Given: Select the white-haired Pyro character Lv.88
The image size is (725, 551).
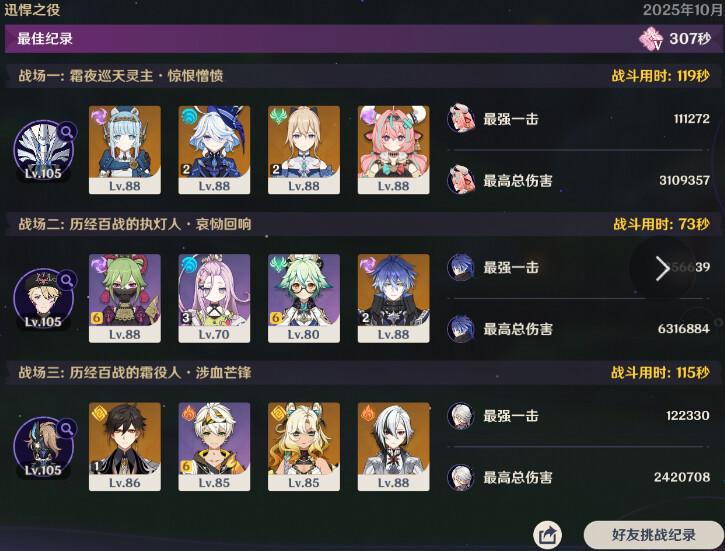Looking at the screenshot, I should [x=393, y=447].
